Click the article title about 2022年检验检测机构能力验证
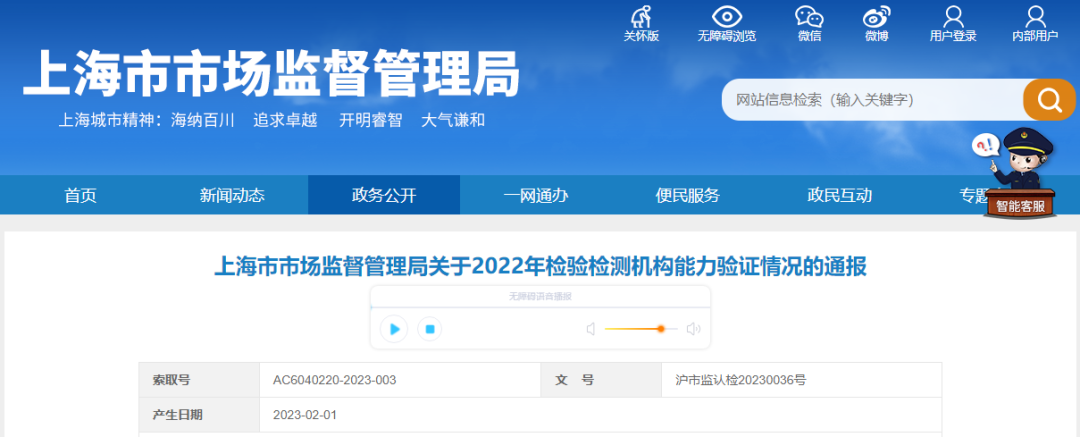Image resolution: width=1080 pixels, height=437 pixels. [540, 265]
